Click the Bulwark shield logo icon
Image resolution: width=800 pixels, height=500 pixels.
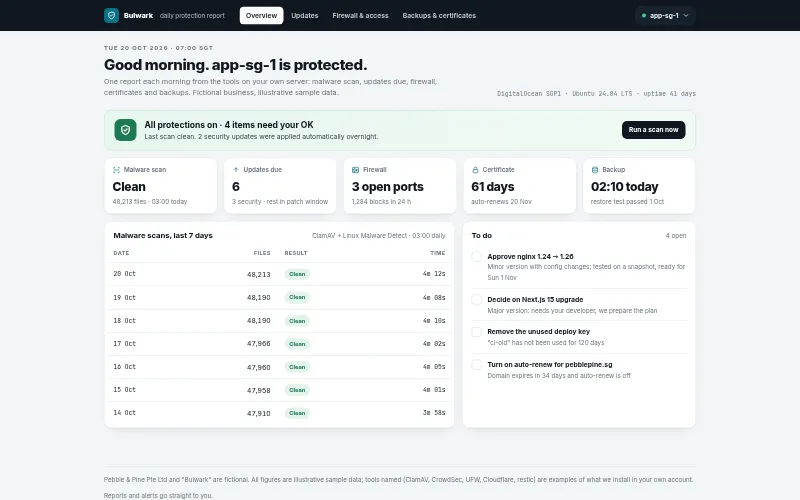coord(111,15)
